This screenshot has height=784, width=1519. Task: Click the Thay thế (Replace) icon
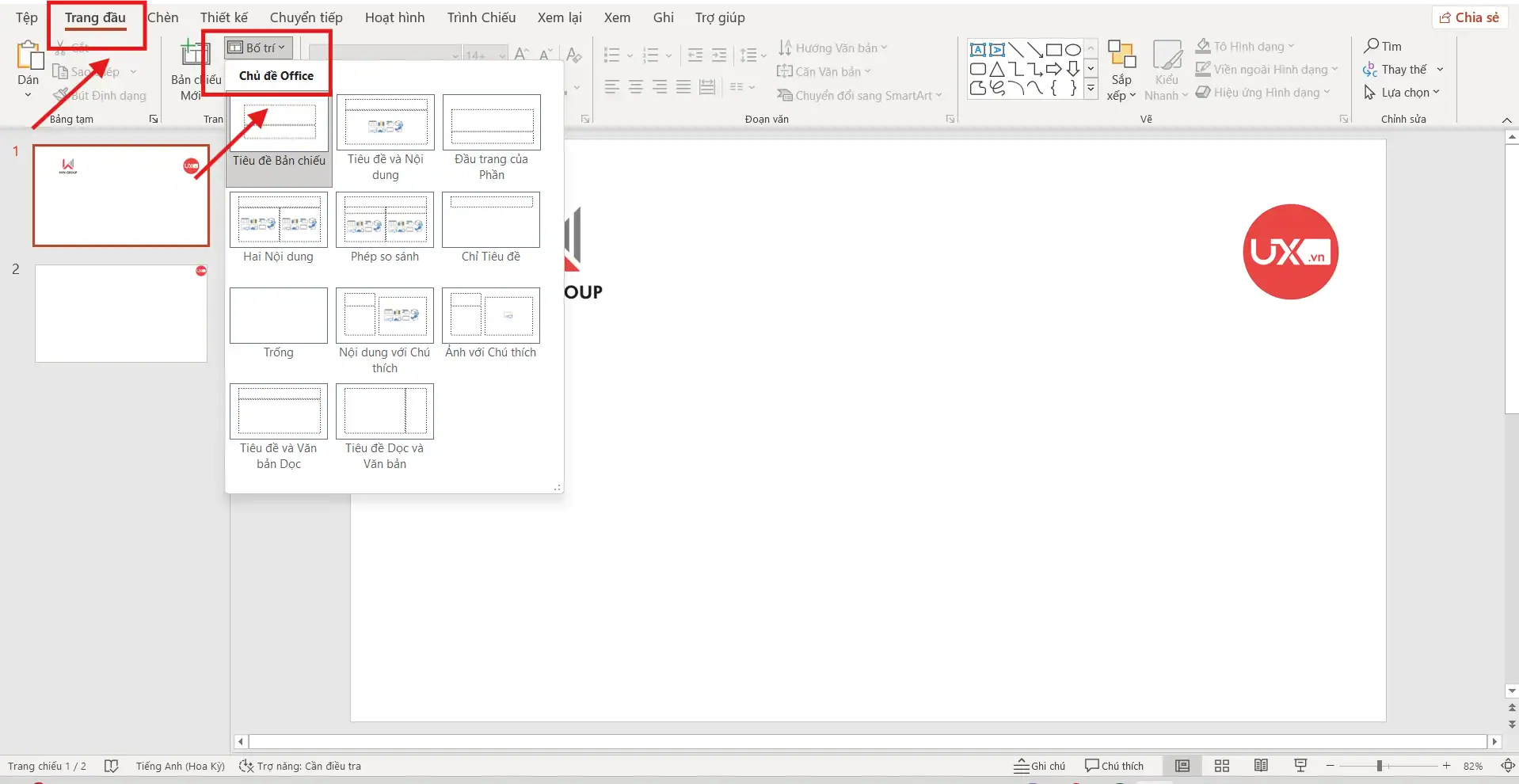(x=1371, y=69)
